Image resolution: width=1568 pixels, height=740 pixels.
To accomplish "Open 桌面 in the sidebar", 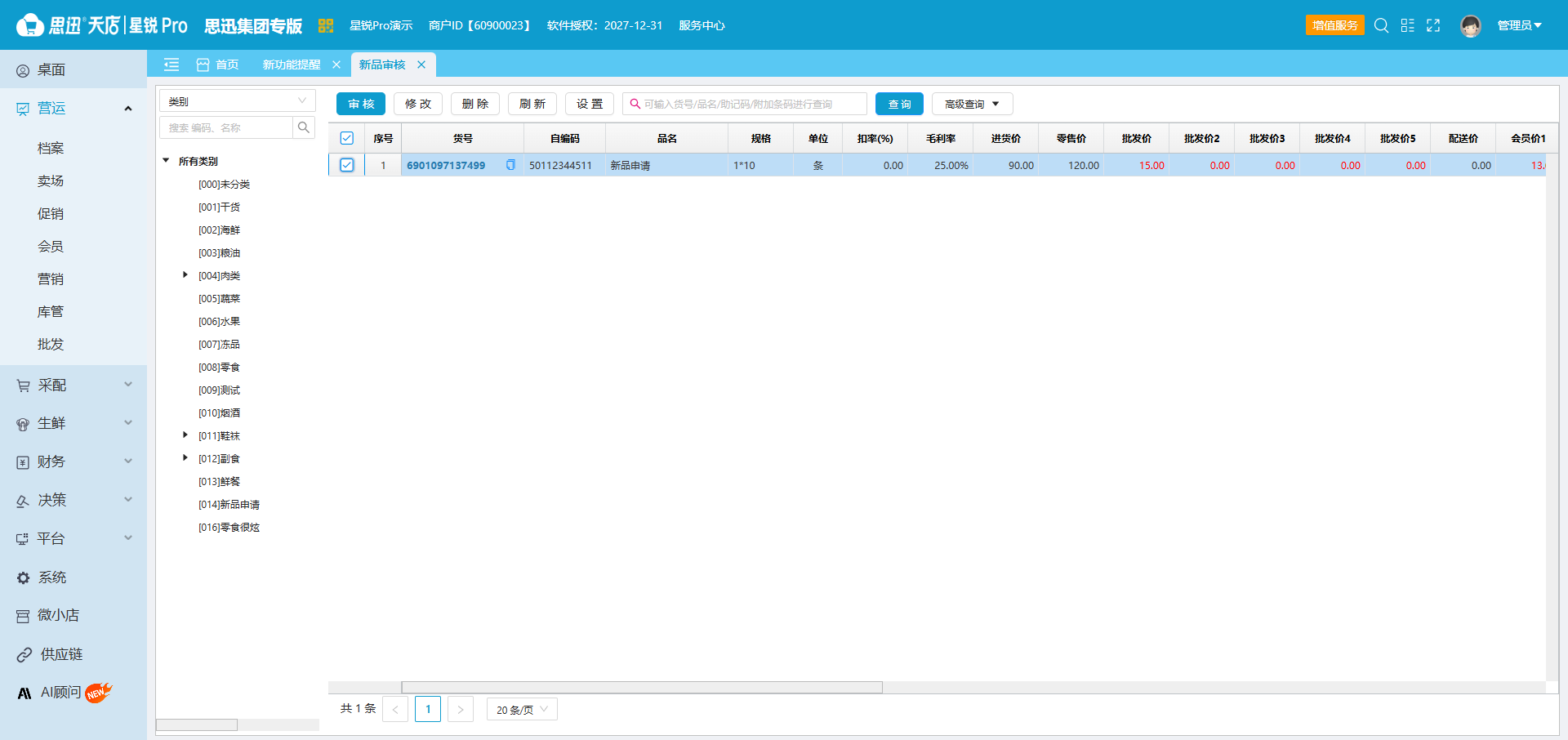I will pyautogui.click(x=73, y=70).
